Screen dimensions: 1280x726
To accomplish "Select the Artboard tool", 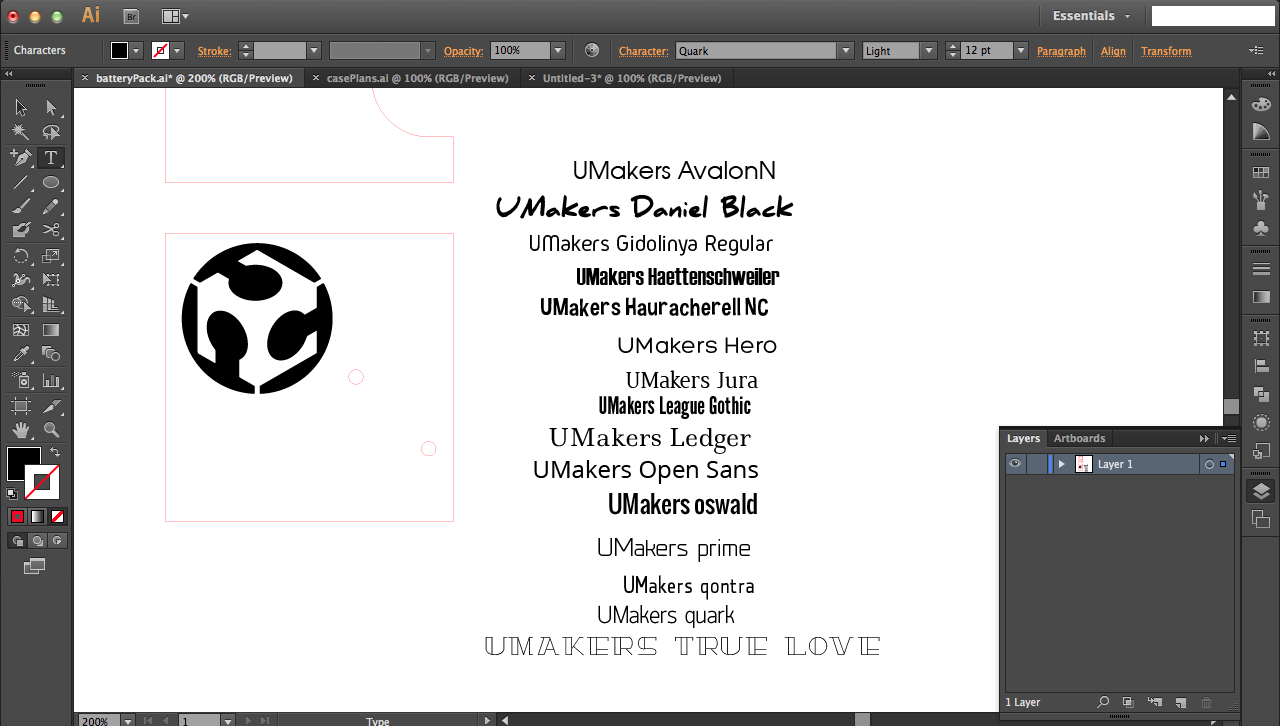I will tap(21, 405).
